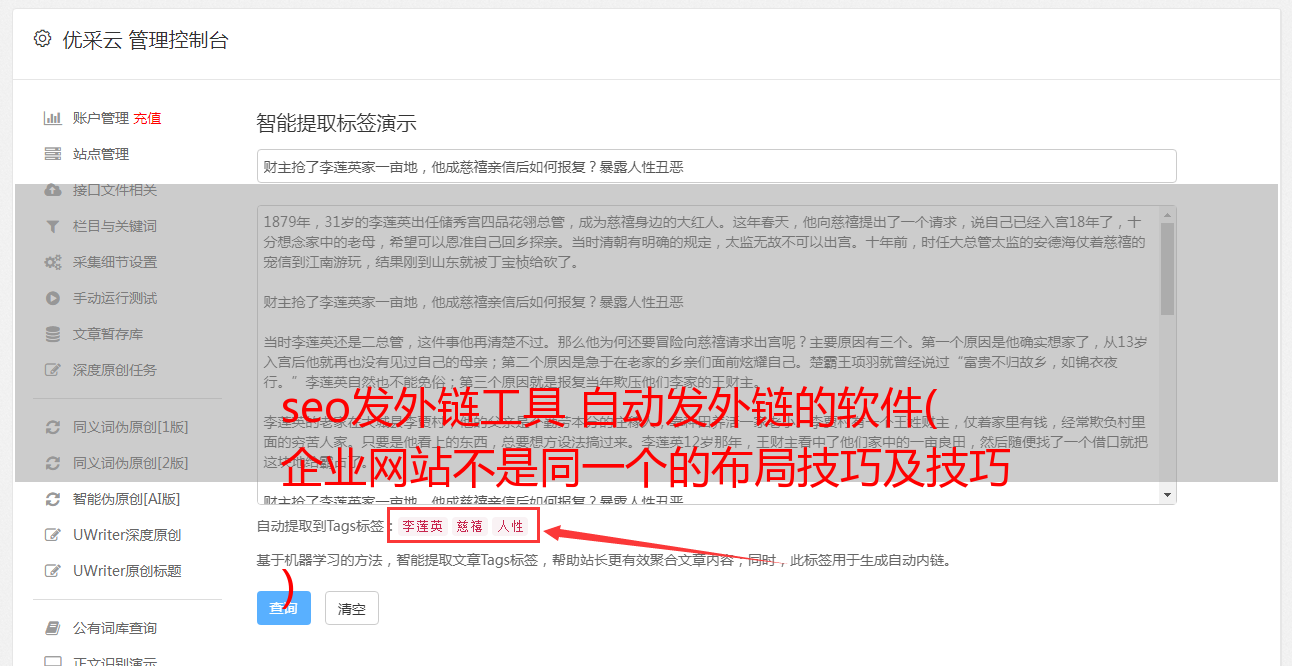Click the 李莲英 tag

point(422,526)
